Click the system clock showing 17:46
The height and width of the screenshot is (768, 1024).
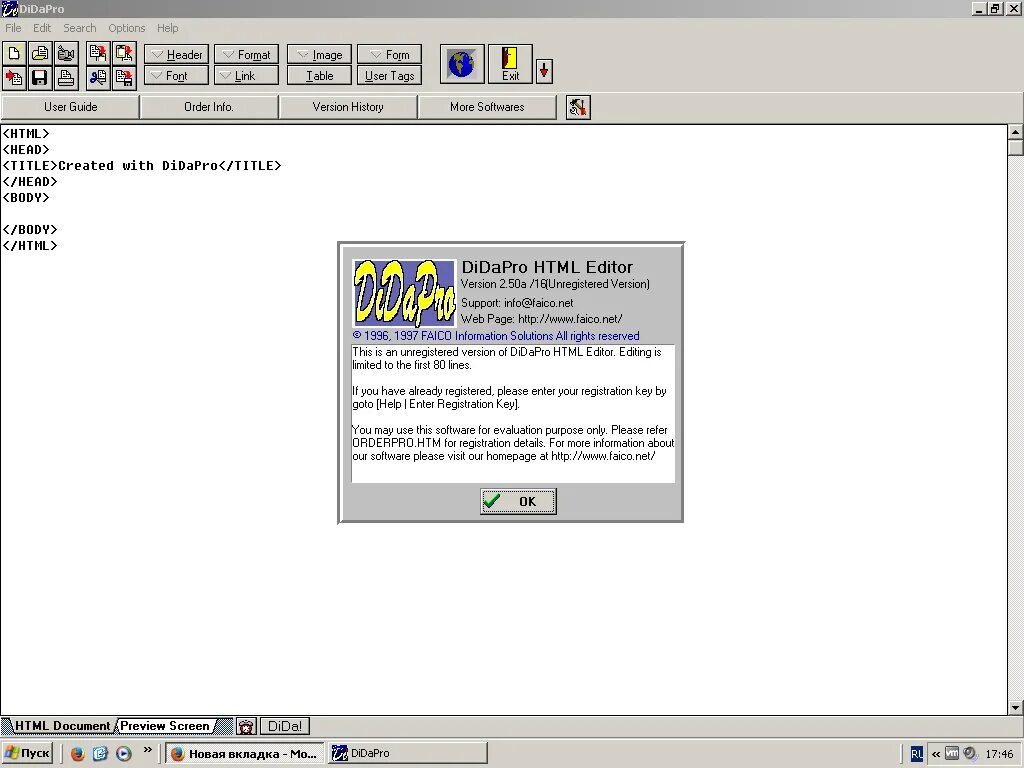[x=999, y=754]
